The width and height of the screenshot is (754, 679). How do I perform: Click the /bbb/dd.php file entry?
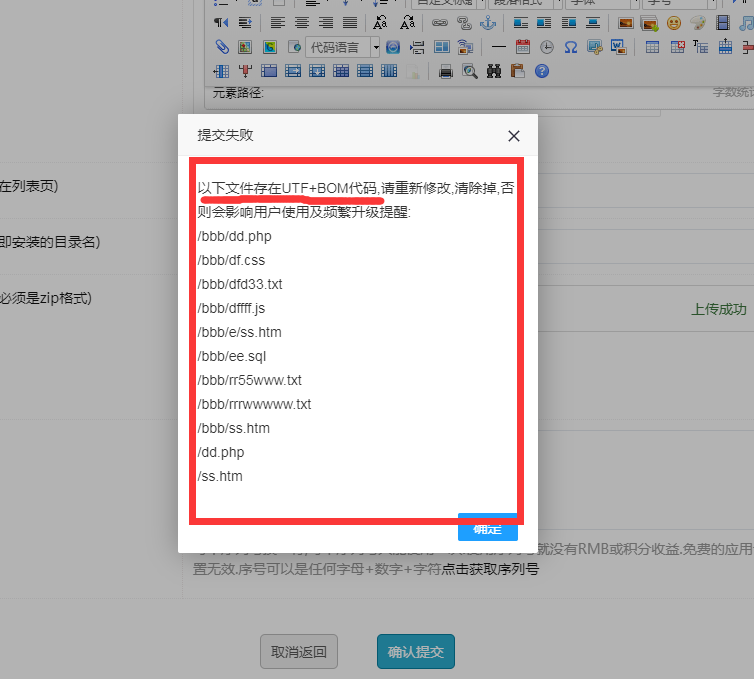coord(234,236)
